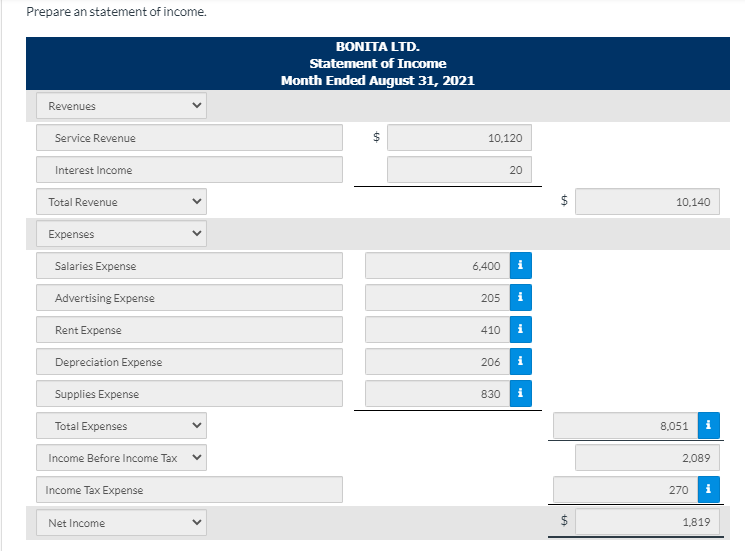This screenshot has height=551, width=745.
Task: Select the Income Tax Expense account field
Action: [189, 489]
